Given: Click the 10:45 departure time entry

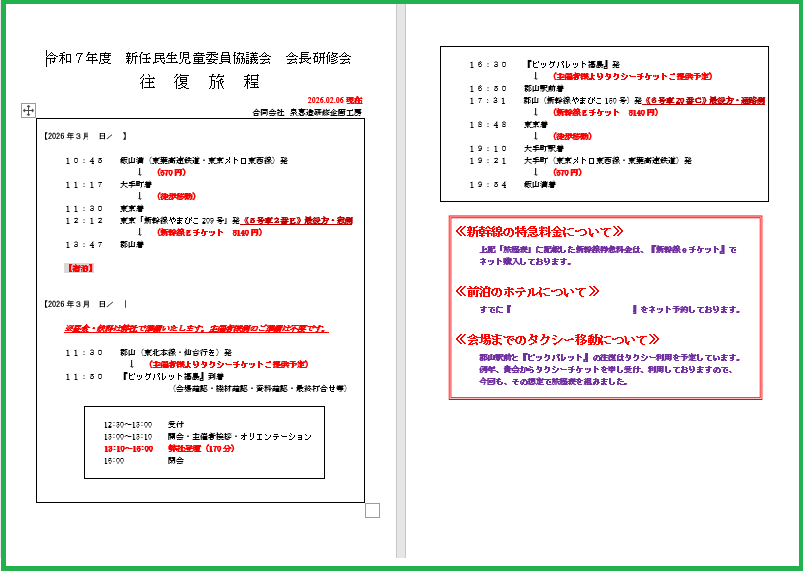Looking at the screenshot, I should tap(84, 160).
